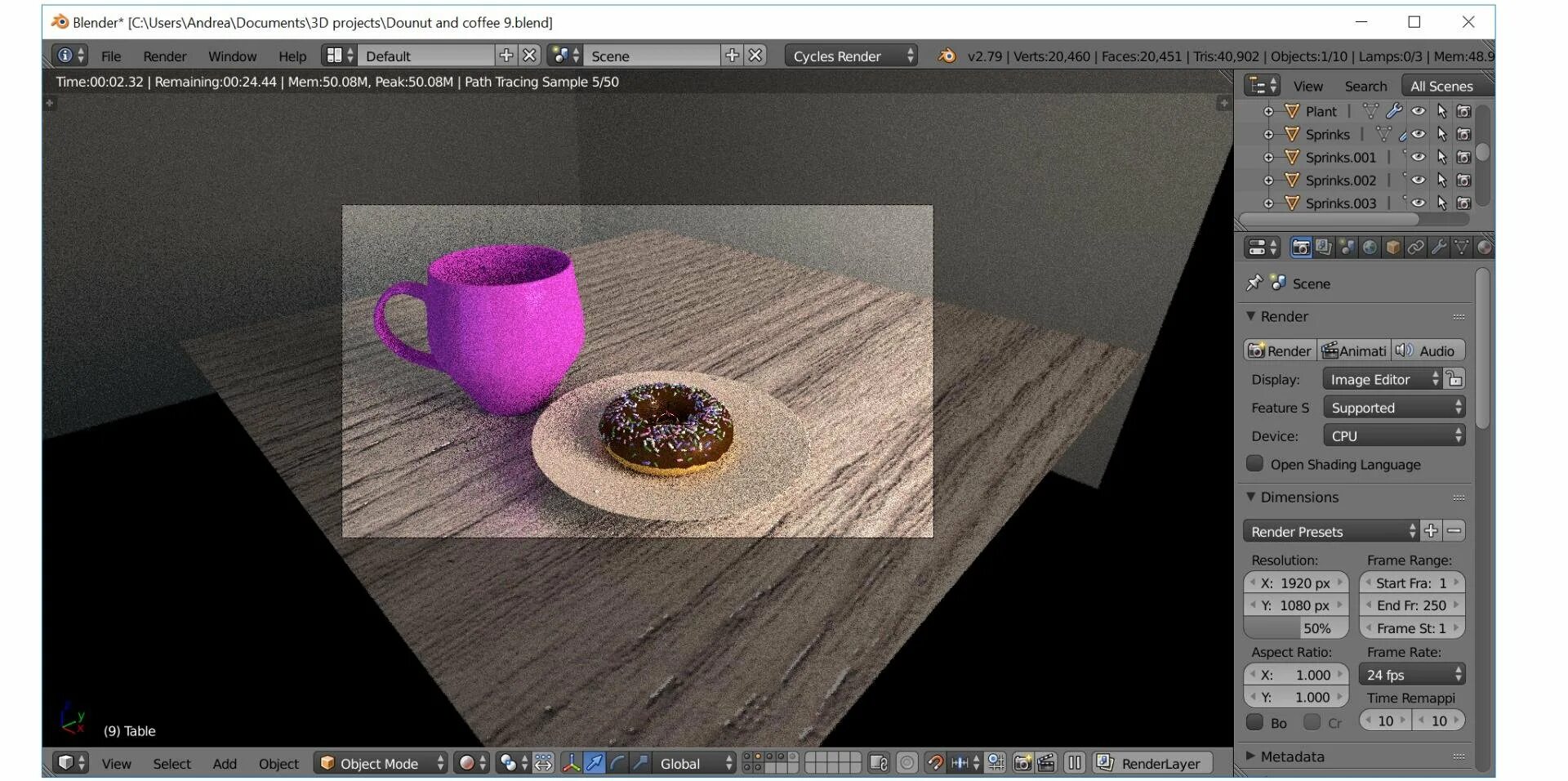
Task: Open the outliner Search menu
Action: click(x=1365, y=86)
